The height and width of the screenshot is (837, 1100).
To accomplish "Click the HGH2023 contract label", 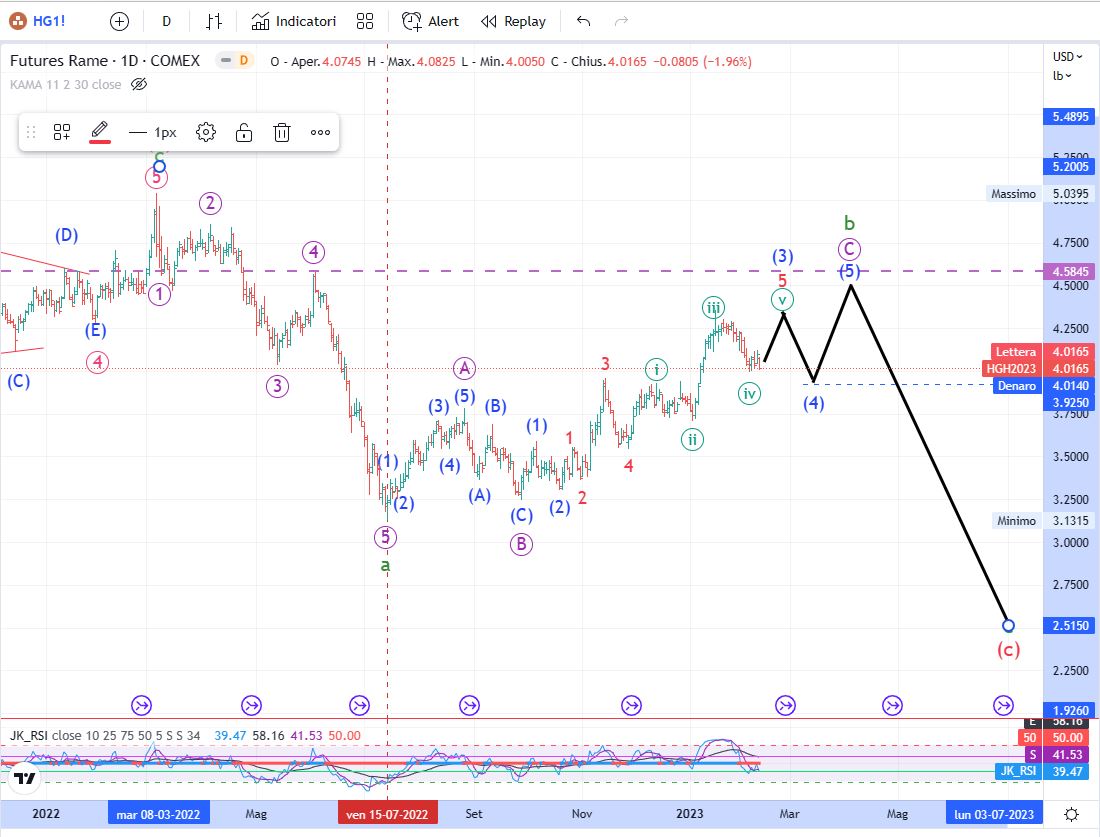I will [1010, 368].
